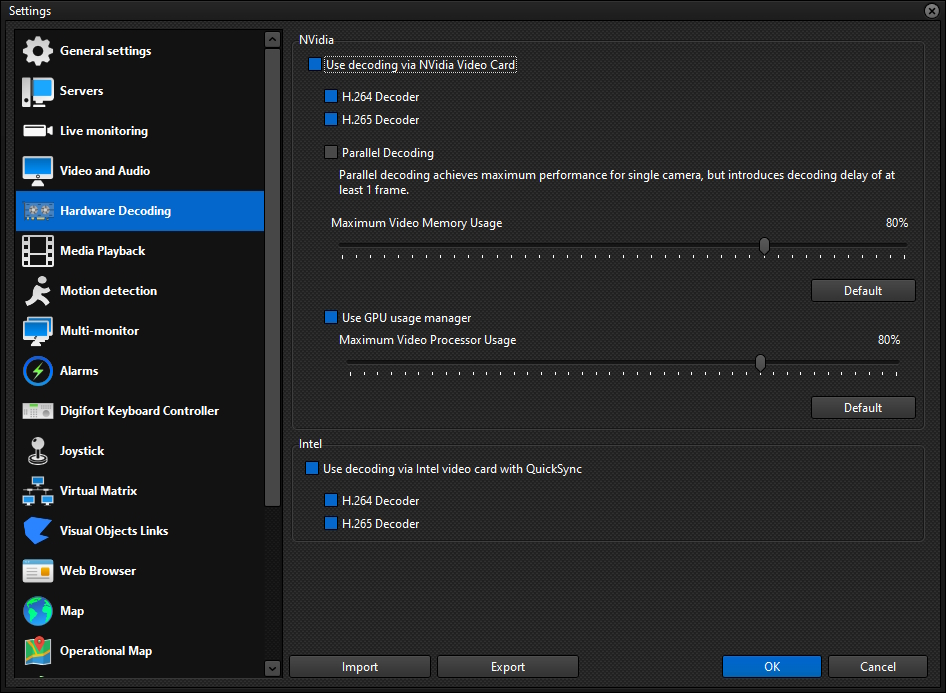
Task: Open Media Playback film strip icon
Action: (x=37, y=251)
